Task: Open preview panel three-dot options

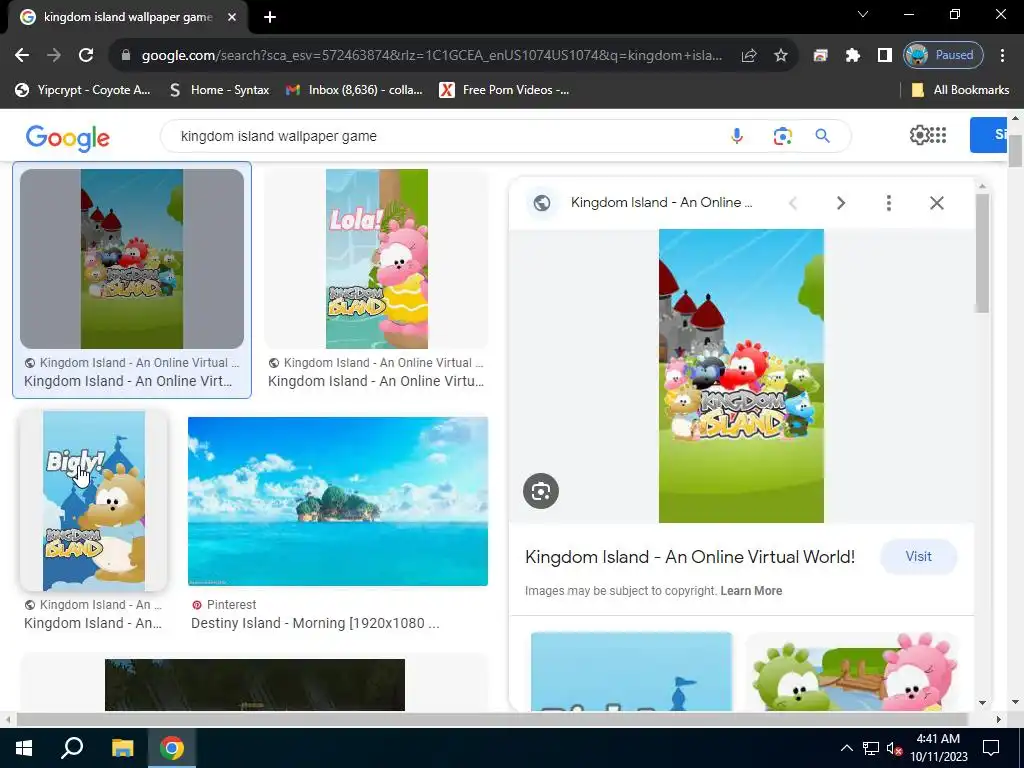Action: coord(888,203)
